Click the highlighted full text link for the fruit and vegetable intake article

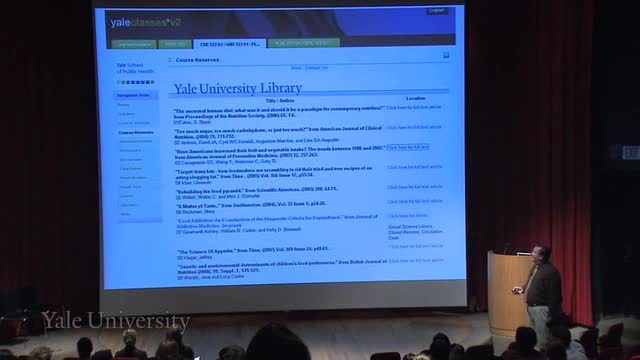(x=408, y=147)
